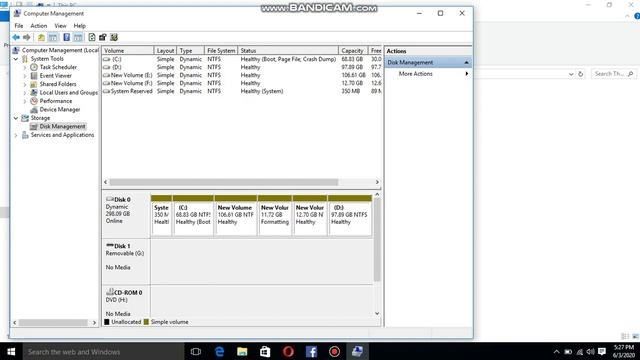Open the View menu
640x360 pixels.
tap(60, 26)
